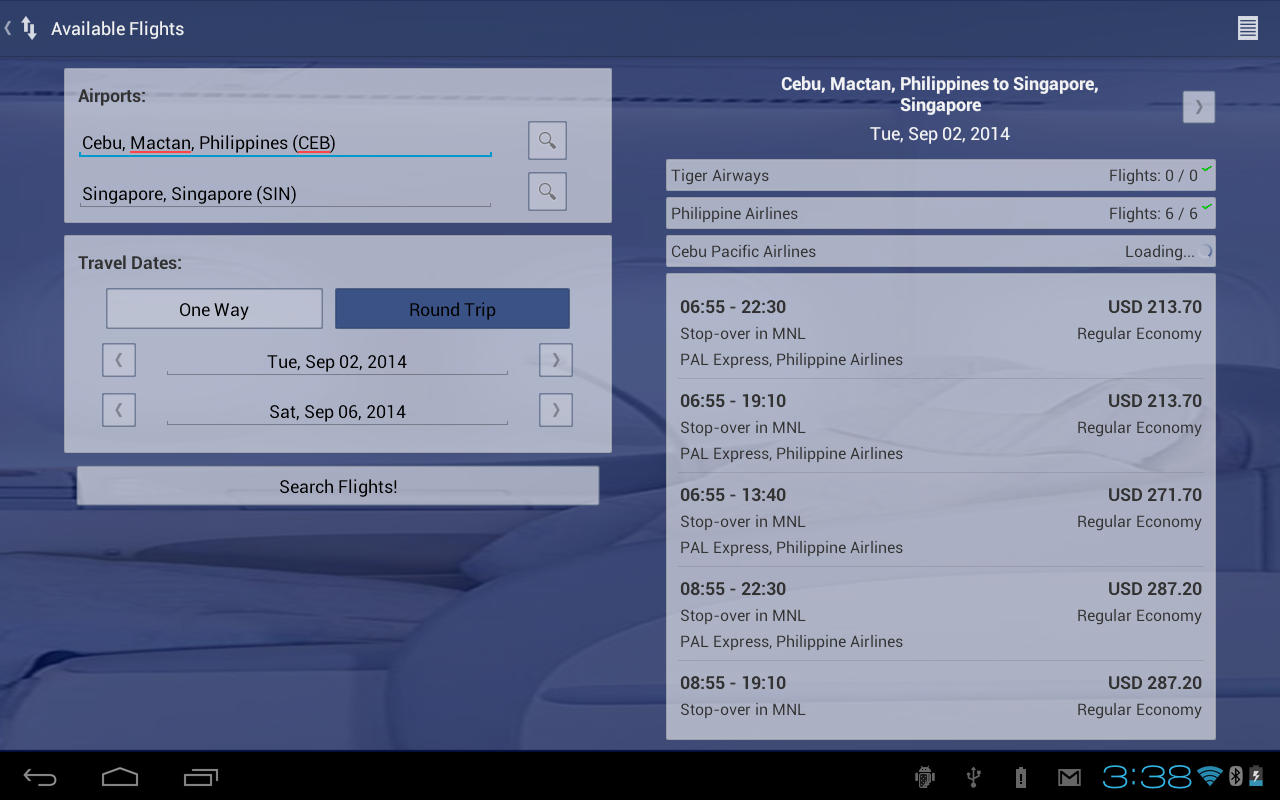This screenshot has width=1280, height=800.
Task: Open the Sat, Sep 06, 2014 return date
Action: coord(337,411)
